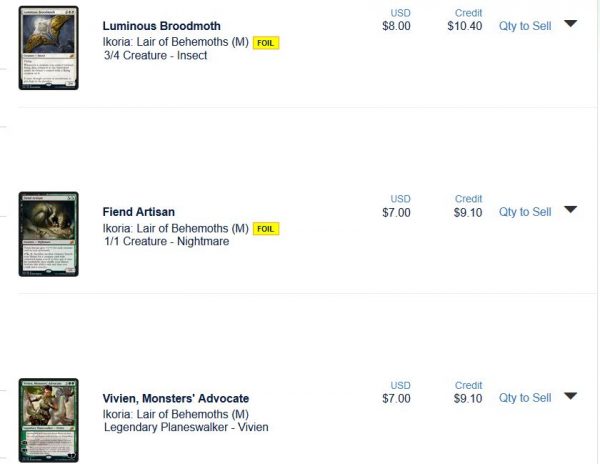Expand Qty to Sell for Vivien
Screen dimensions: 600x464
(x=525, y=398)
